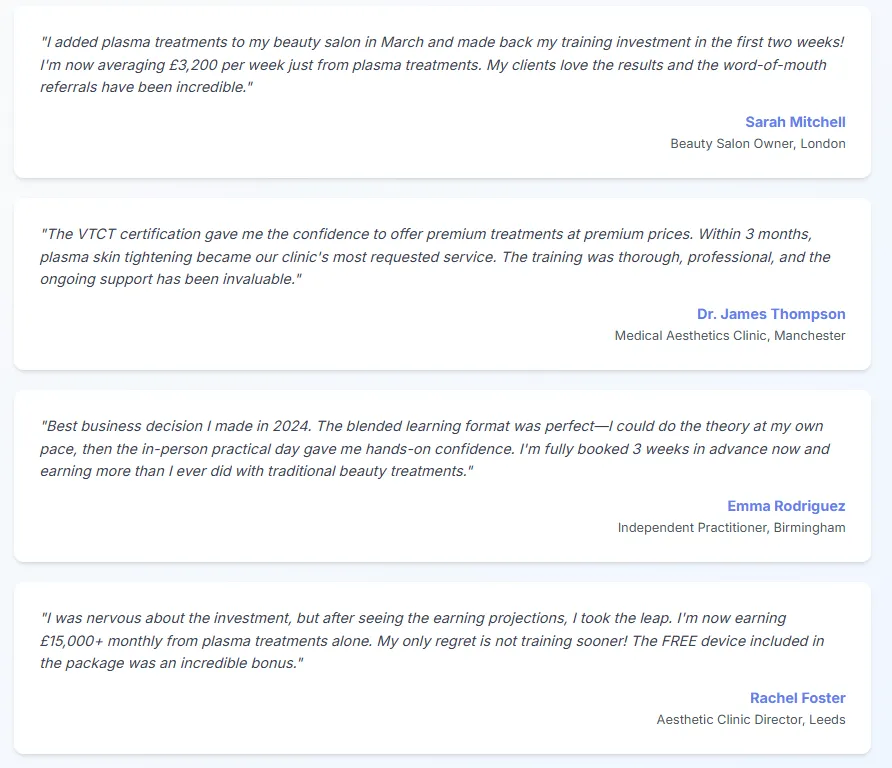The image size is (892, 768).
Task: Click Sarah Mitchell's testimonial card
Action: coord(442,92)
